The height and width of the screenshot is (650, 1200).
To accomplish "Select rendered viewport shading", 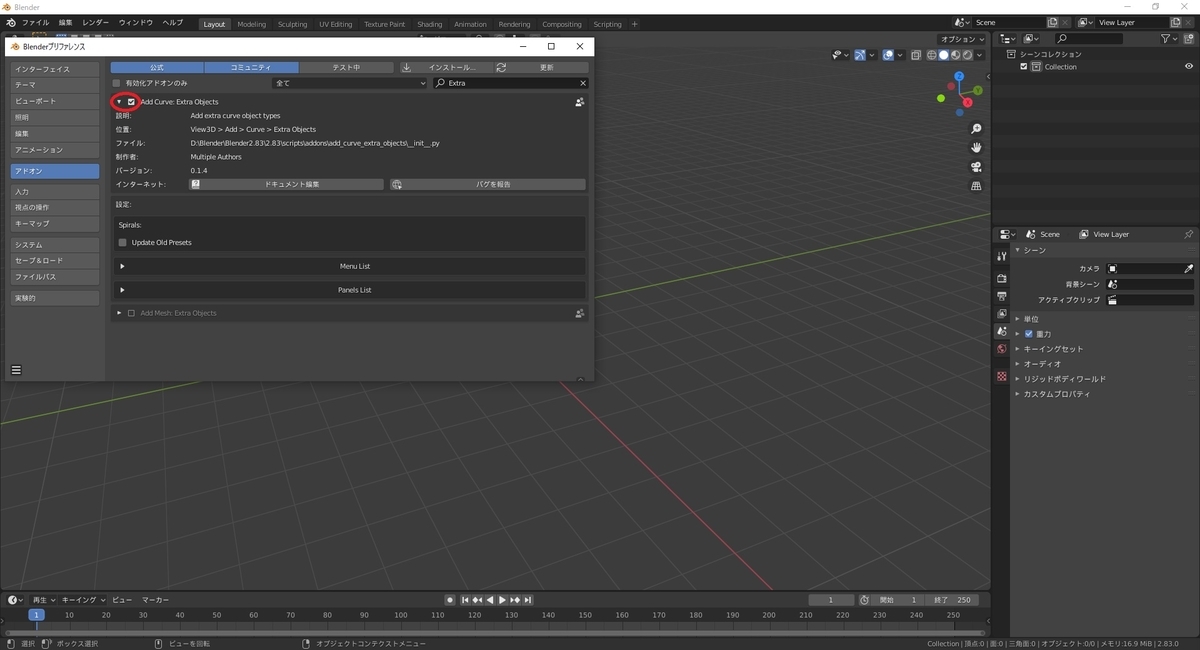I will click(x=968, y=55).
